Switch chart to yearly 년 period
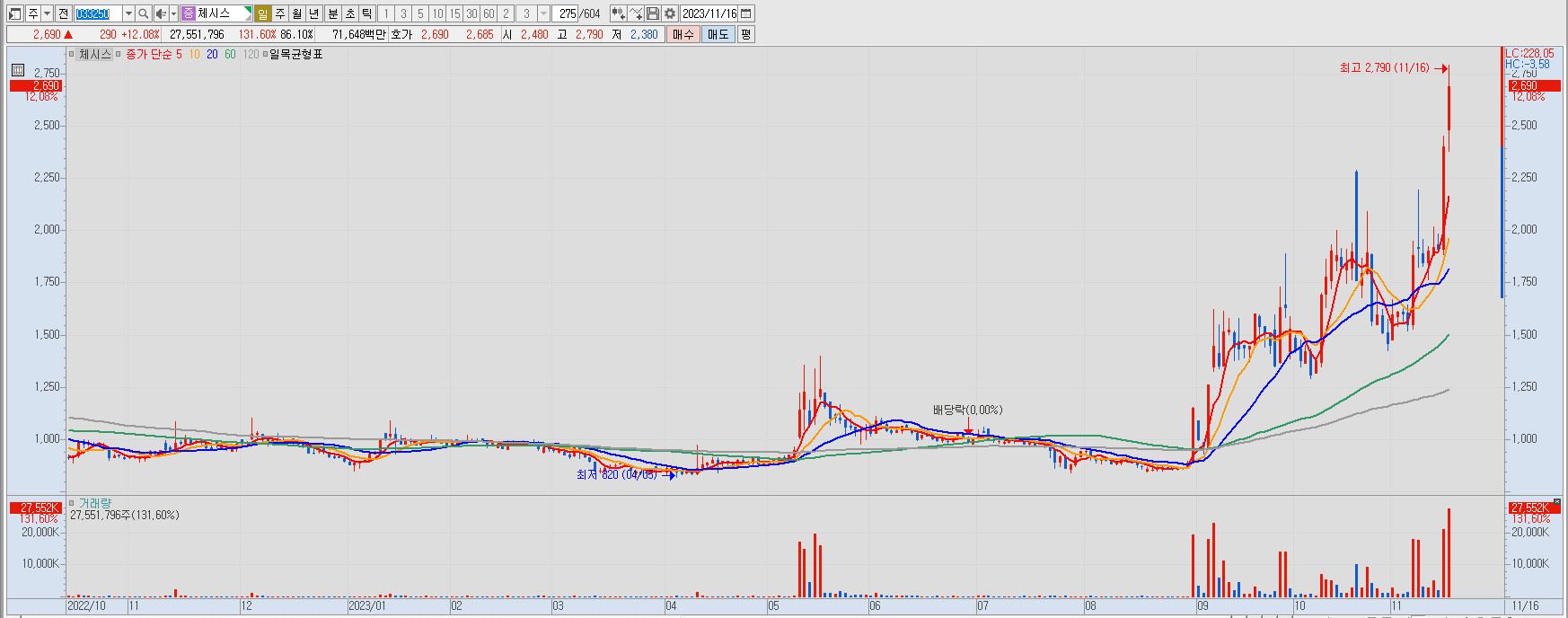Image resolution: width=1568 pixels, height=618 pixels. pos(314,13)
